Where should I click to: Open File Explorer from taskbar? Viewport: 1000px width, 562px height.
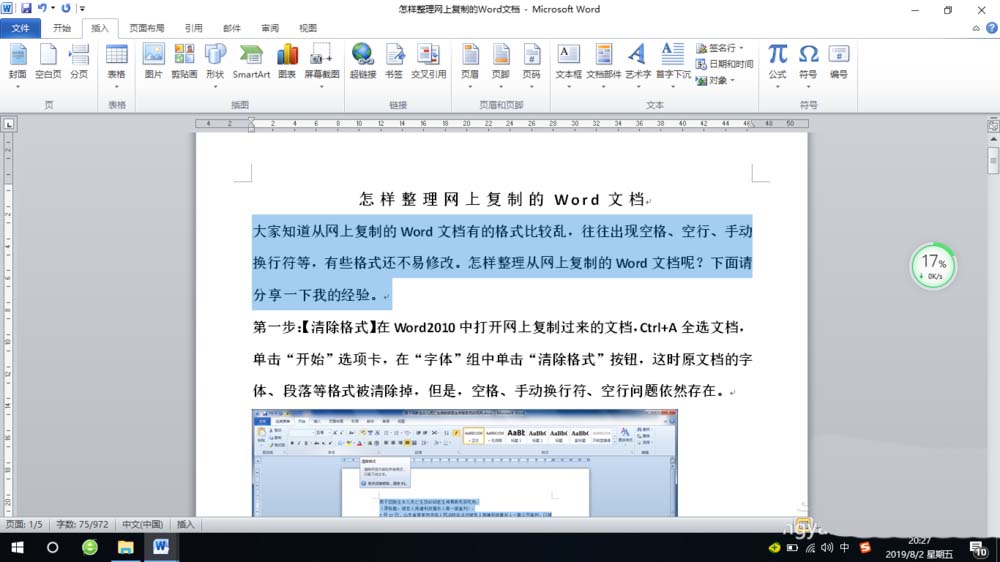(125, 547)
